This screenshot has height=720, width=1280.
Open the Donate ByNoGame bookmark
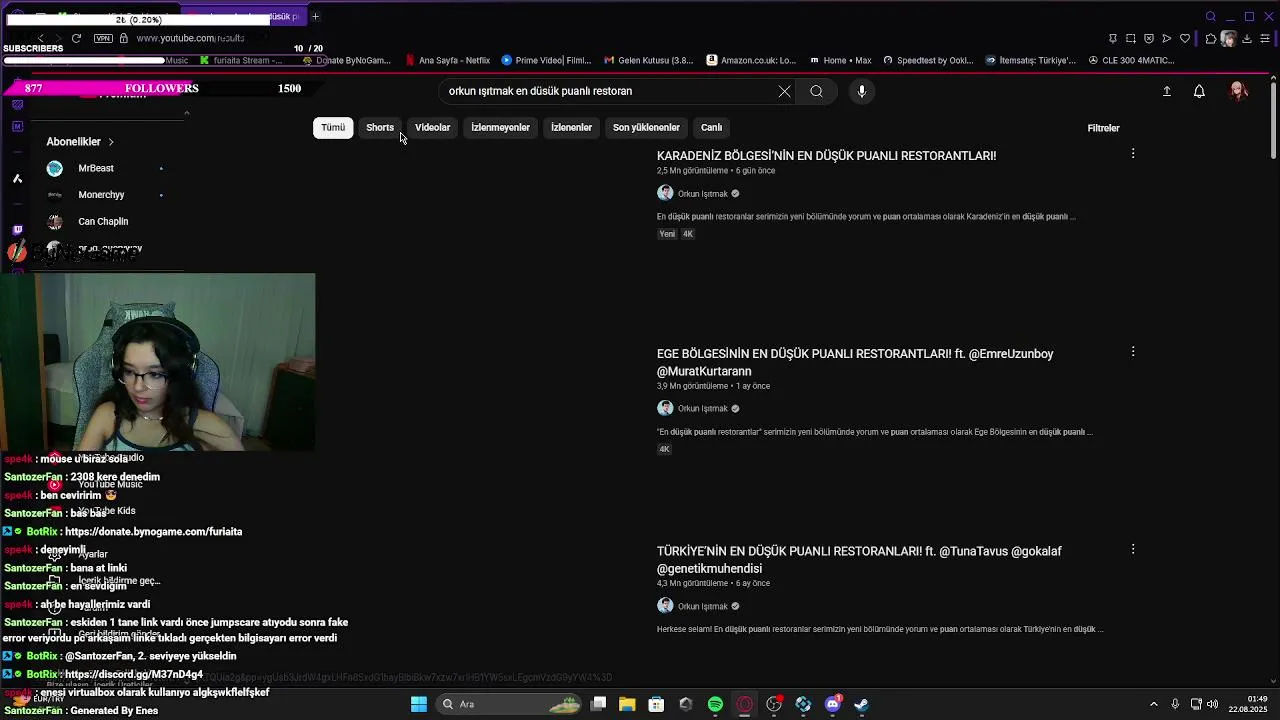click(x=345, y=60)
